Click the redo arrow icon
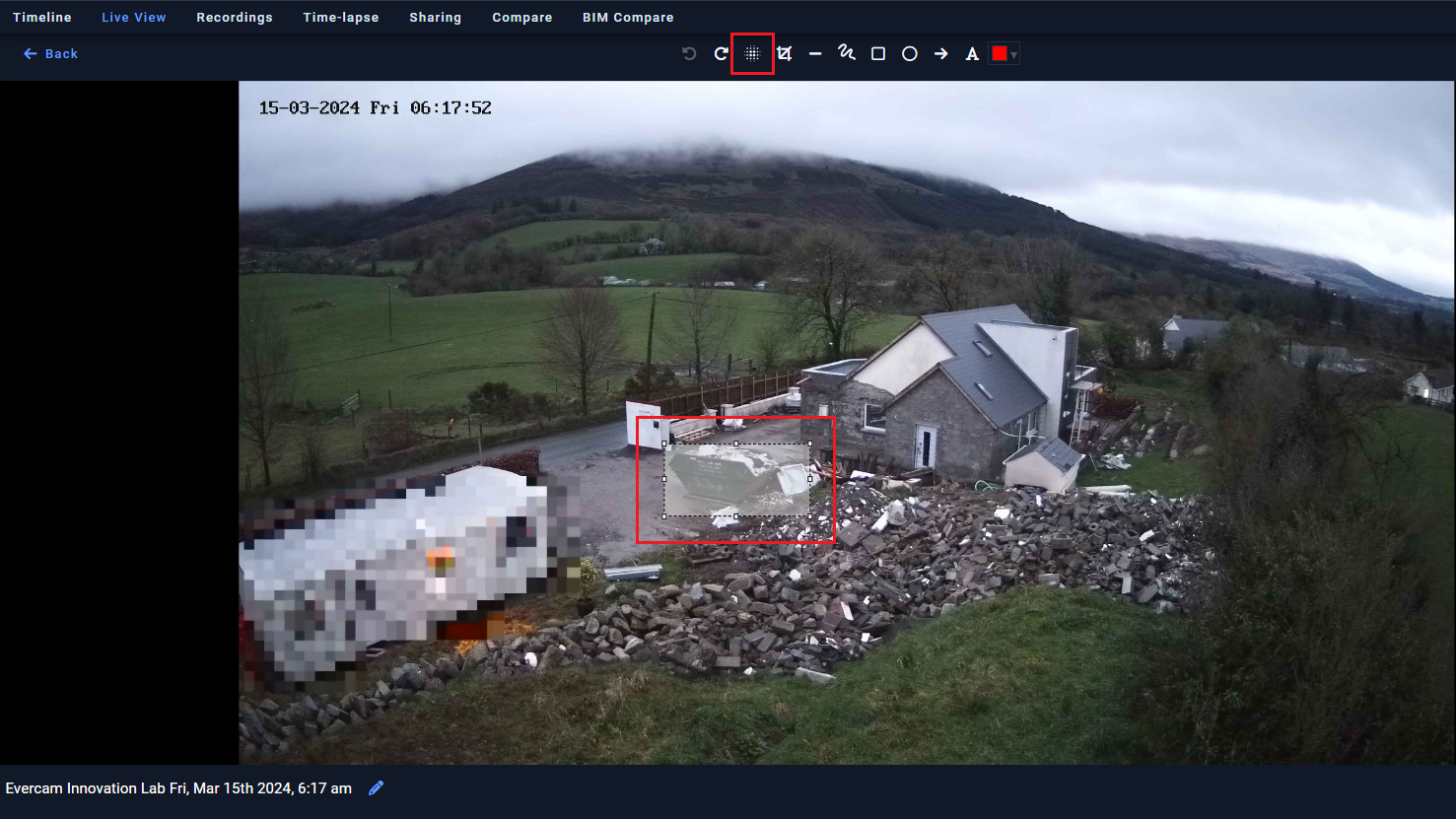Screen dimensions: 1456x819 tap(720, 53)
